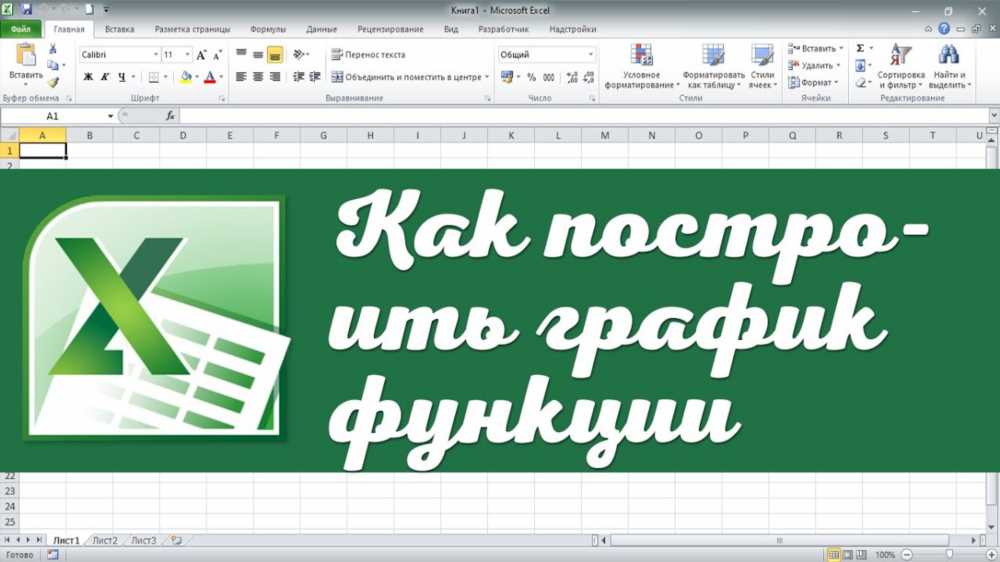Image resolution: width=1000 pixels, height=562 pixels.
Task: Click the borders icon in Шрифт group
Action: tap(154, 77)
